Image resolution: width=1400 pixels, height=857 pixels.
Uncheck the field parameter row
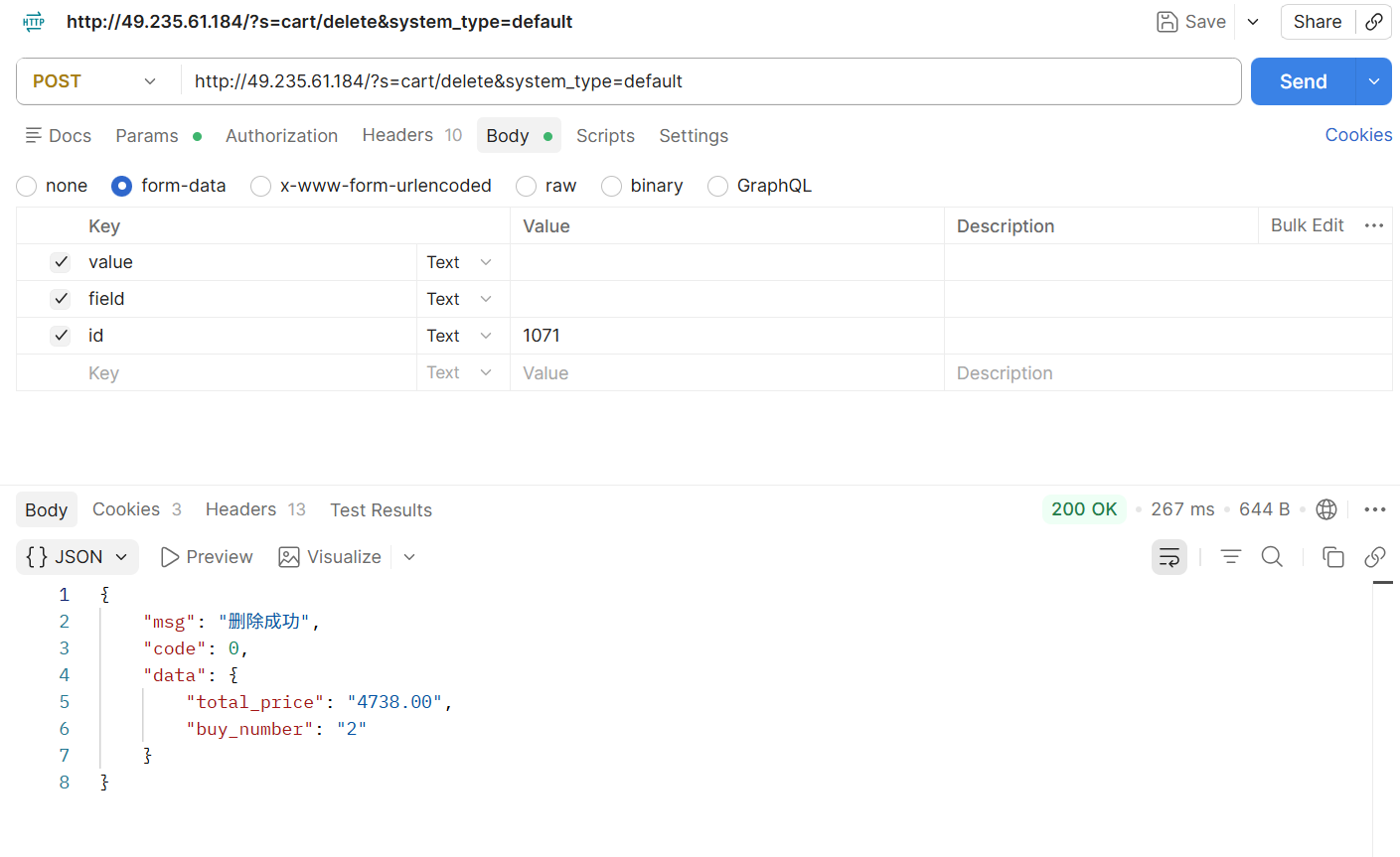(x=61, y=299)
